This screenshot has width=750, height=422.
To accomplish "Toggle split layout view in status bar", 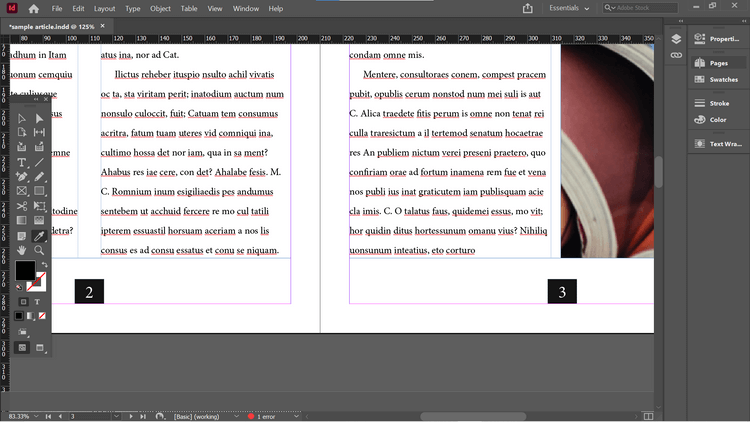I will (x=648, y=416).
